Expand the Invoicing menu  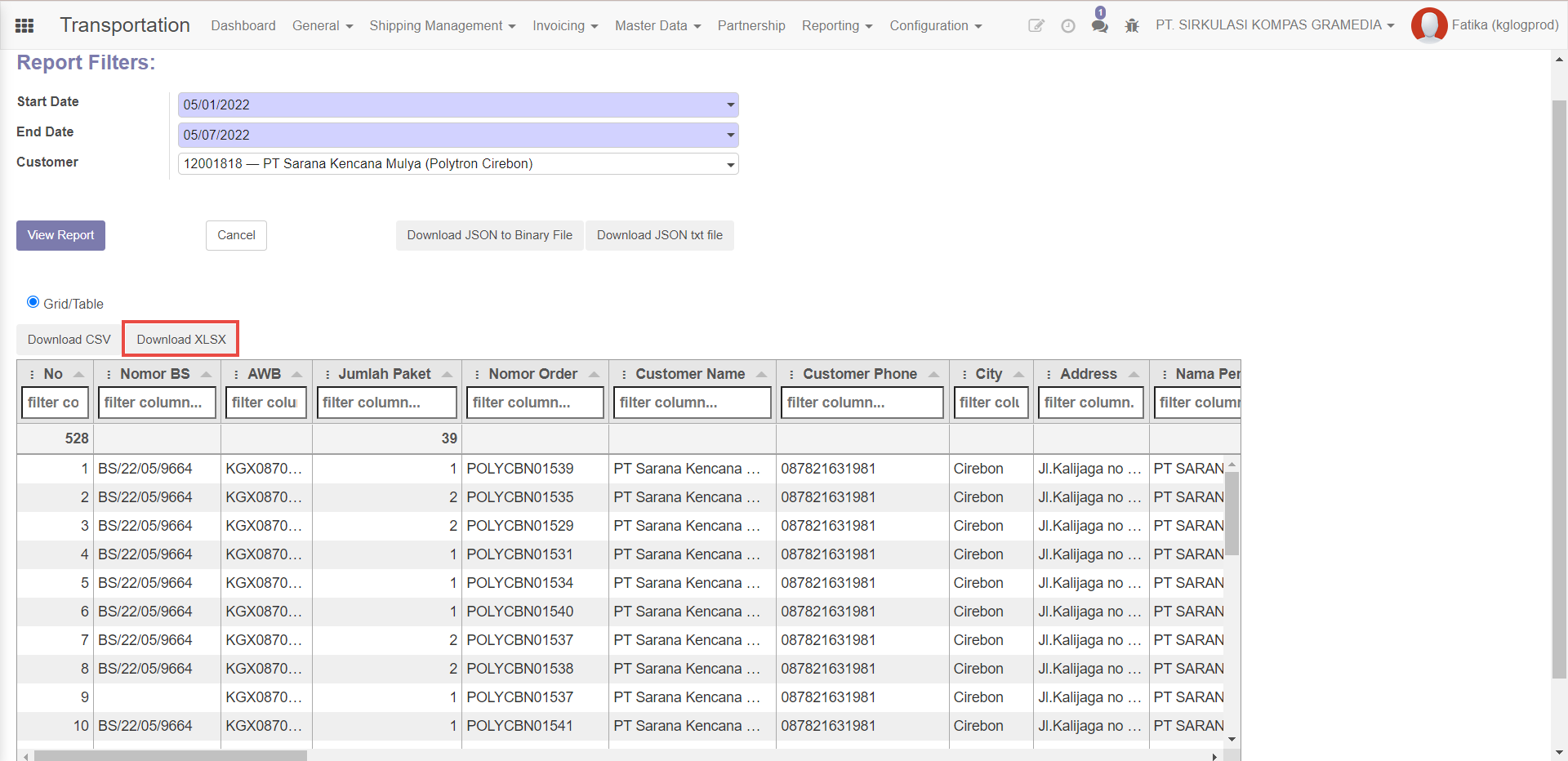coord(565,25)
